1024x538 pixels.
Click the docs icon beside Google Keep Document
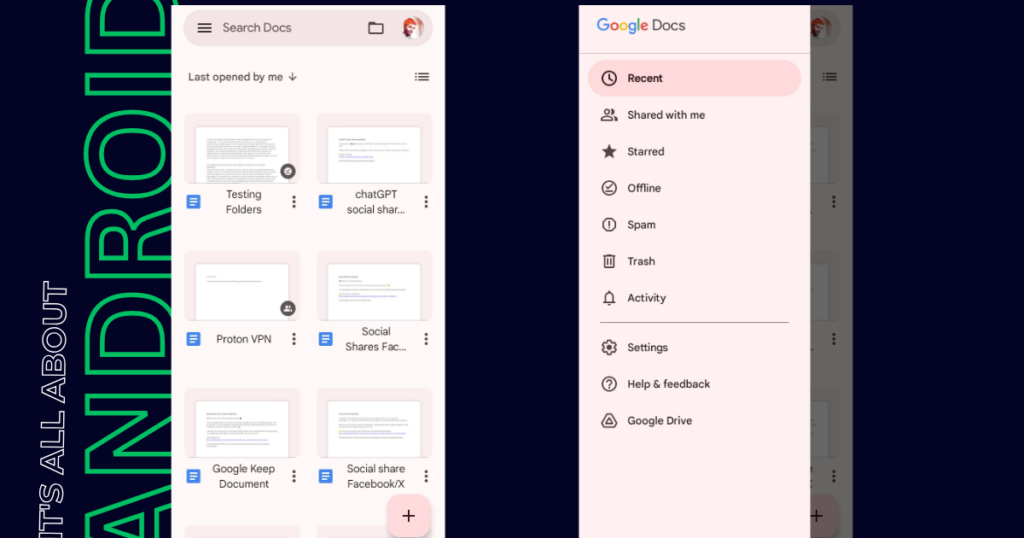pos(193,476)
